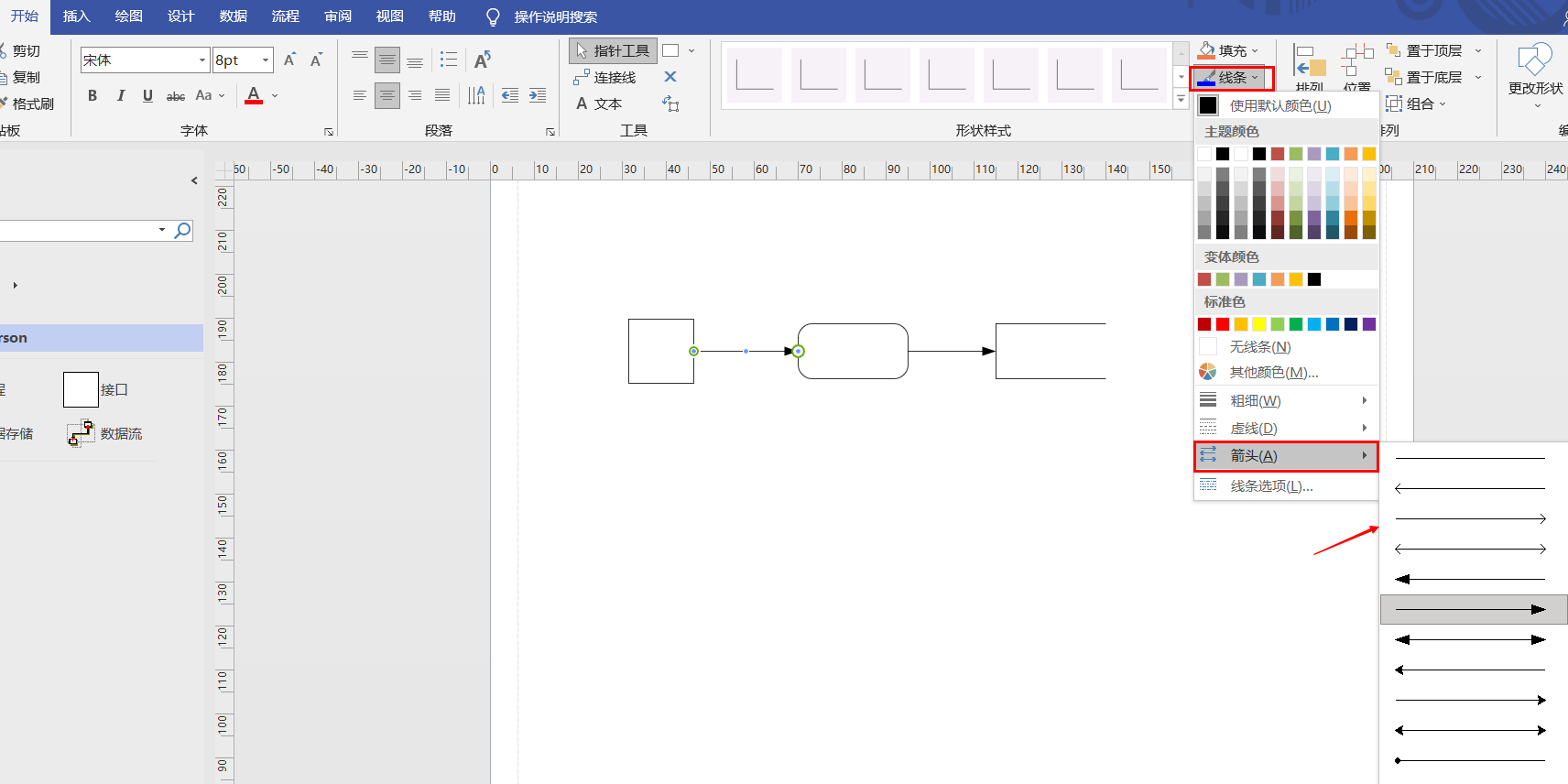This screenshot has height=784, width=1568.
Task: Select the rectangle drawing tool
Action: pyautogui.click(x=670, y=51)
